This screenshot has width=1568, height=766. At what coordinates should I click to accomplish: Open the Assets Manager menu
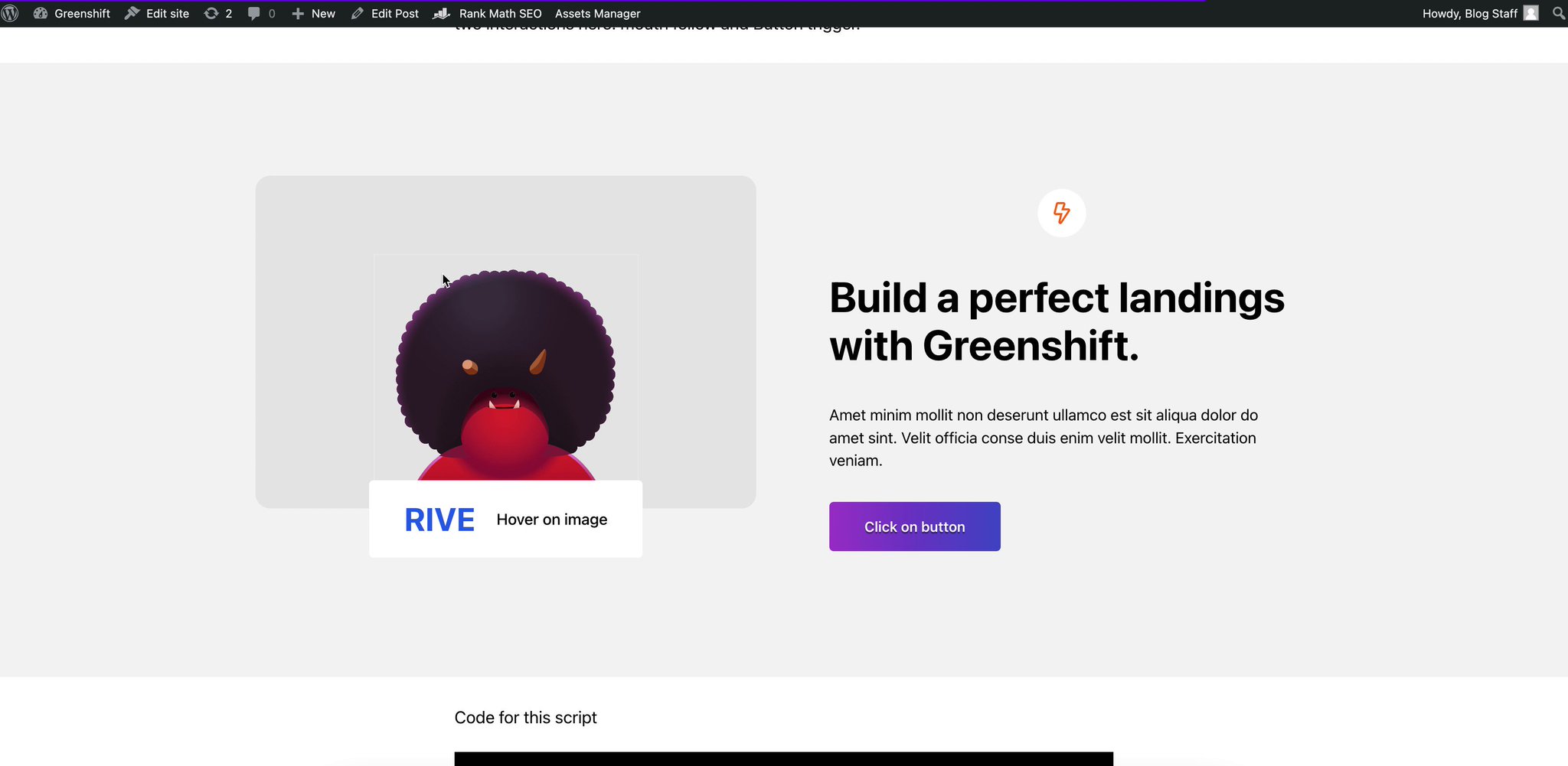tap(597, 13)
